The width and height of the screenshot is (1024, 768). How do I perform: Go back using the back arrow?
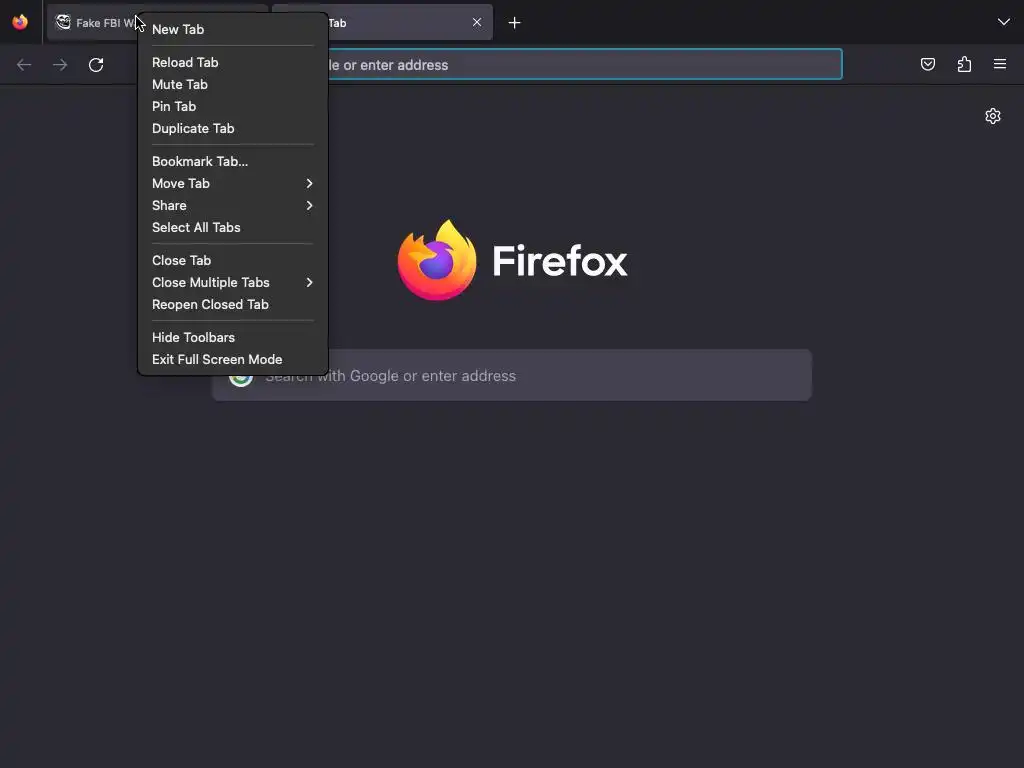24,65
